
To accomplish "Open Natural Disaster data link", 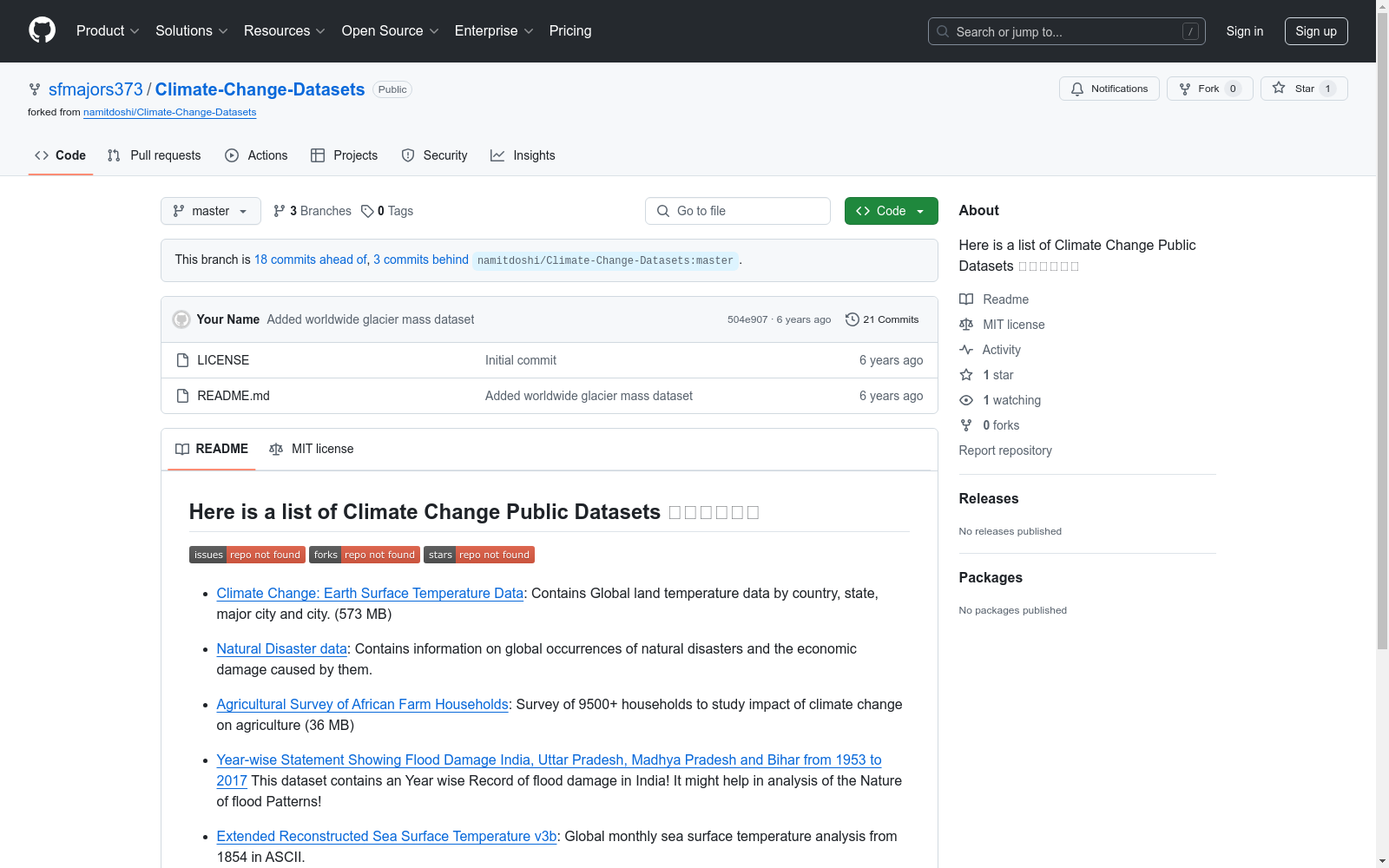I will (282, 648).
